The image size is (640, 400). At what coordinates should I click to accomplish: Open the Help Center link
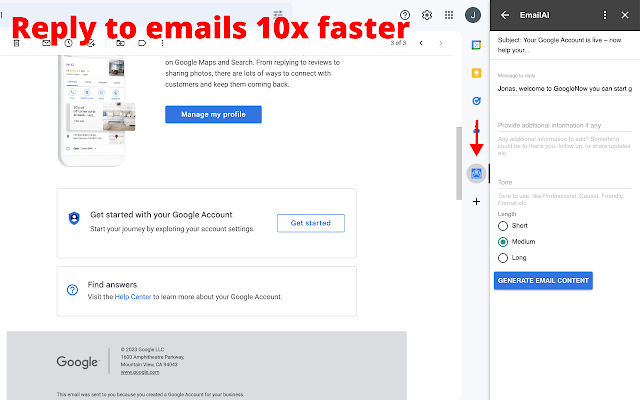click(133, 297)
